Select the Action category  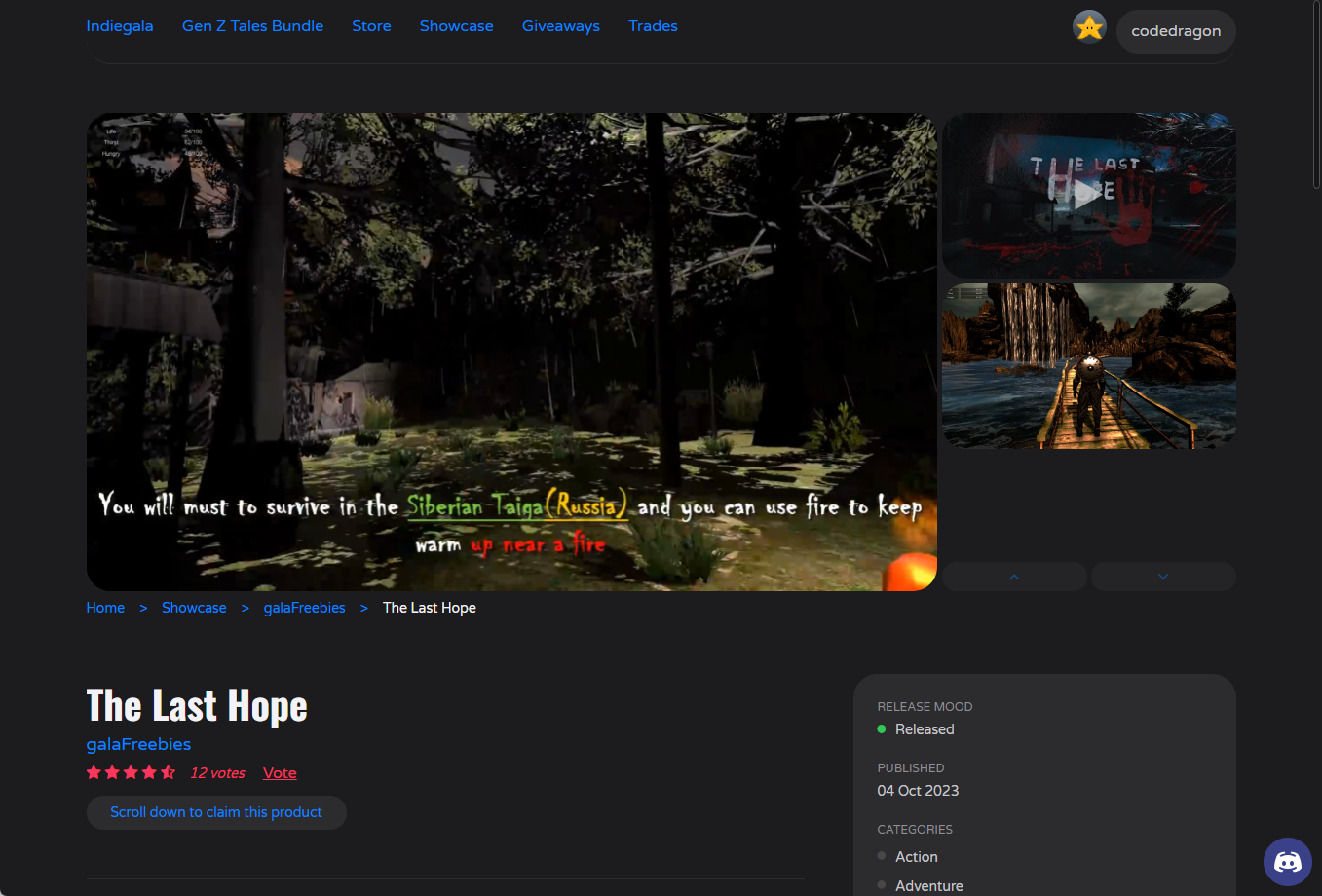(917, 857)
